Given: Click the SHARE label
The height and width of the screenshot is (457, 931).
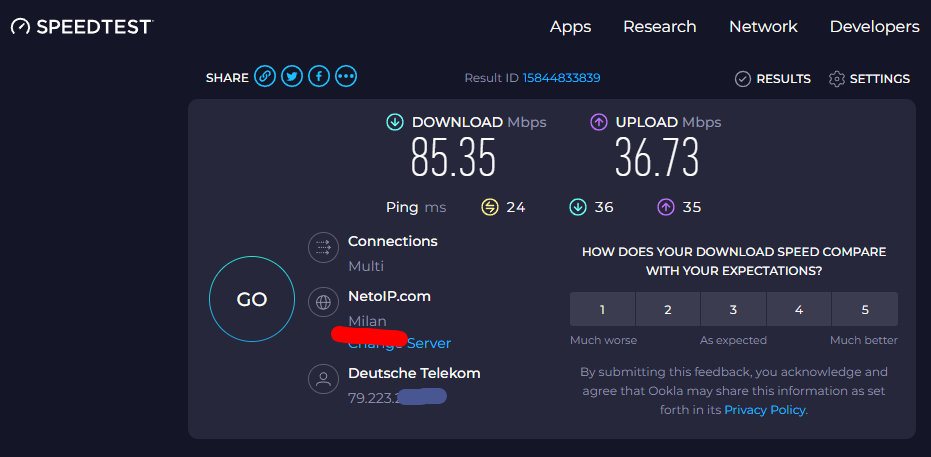Looking at the screenshot, I should (x=227, y=78).
